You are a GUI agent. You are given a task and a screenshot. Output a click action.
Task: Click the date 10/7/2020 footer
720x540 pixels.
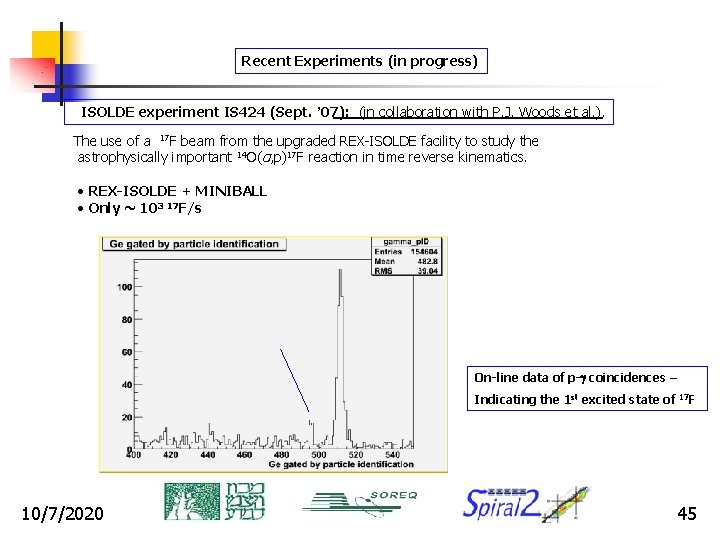pos(63,513)
